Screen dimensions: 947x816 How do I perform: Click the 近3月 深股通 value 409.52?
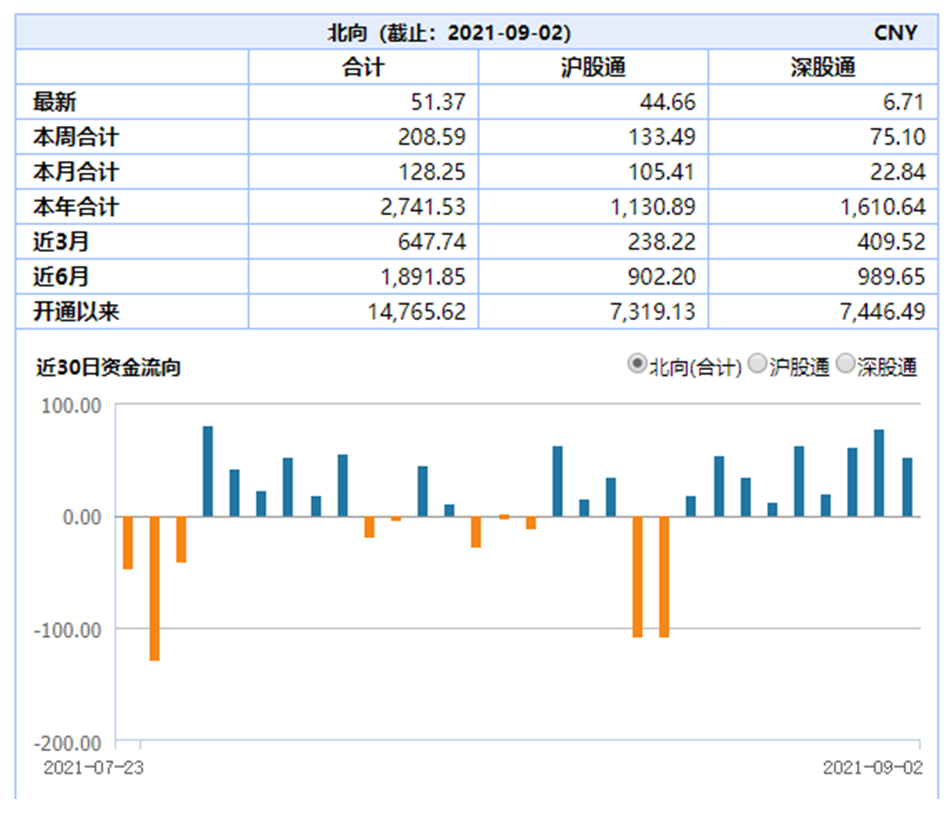[x=885, y=242]
